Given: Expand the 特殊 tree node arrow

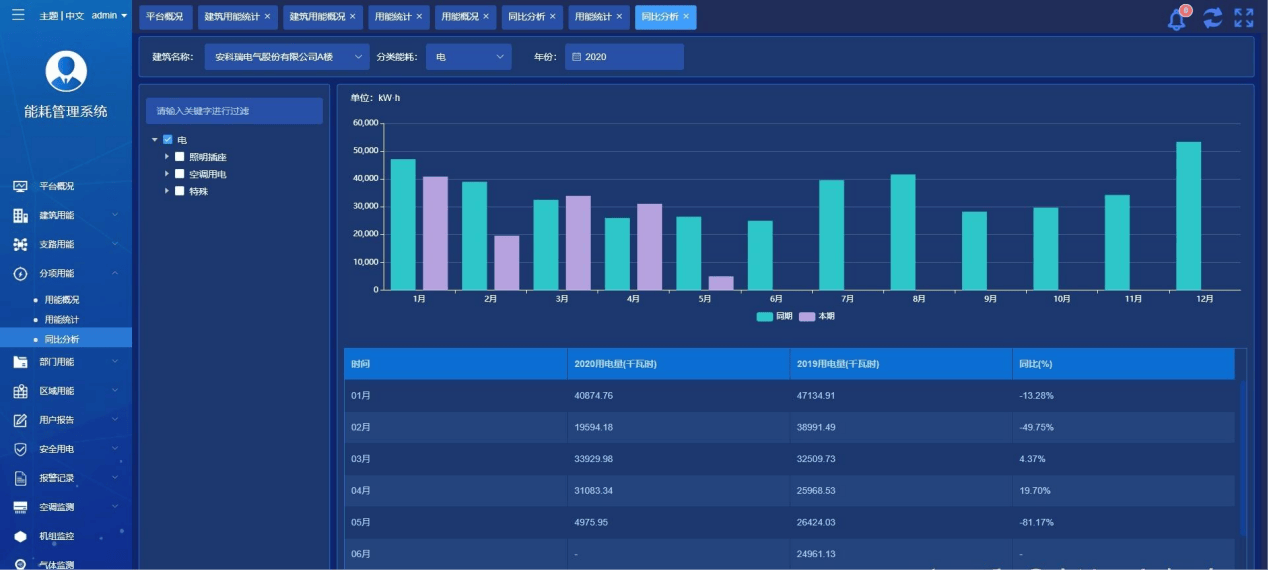Looking at the screenshot, I should (167, 191).
